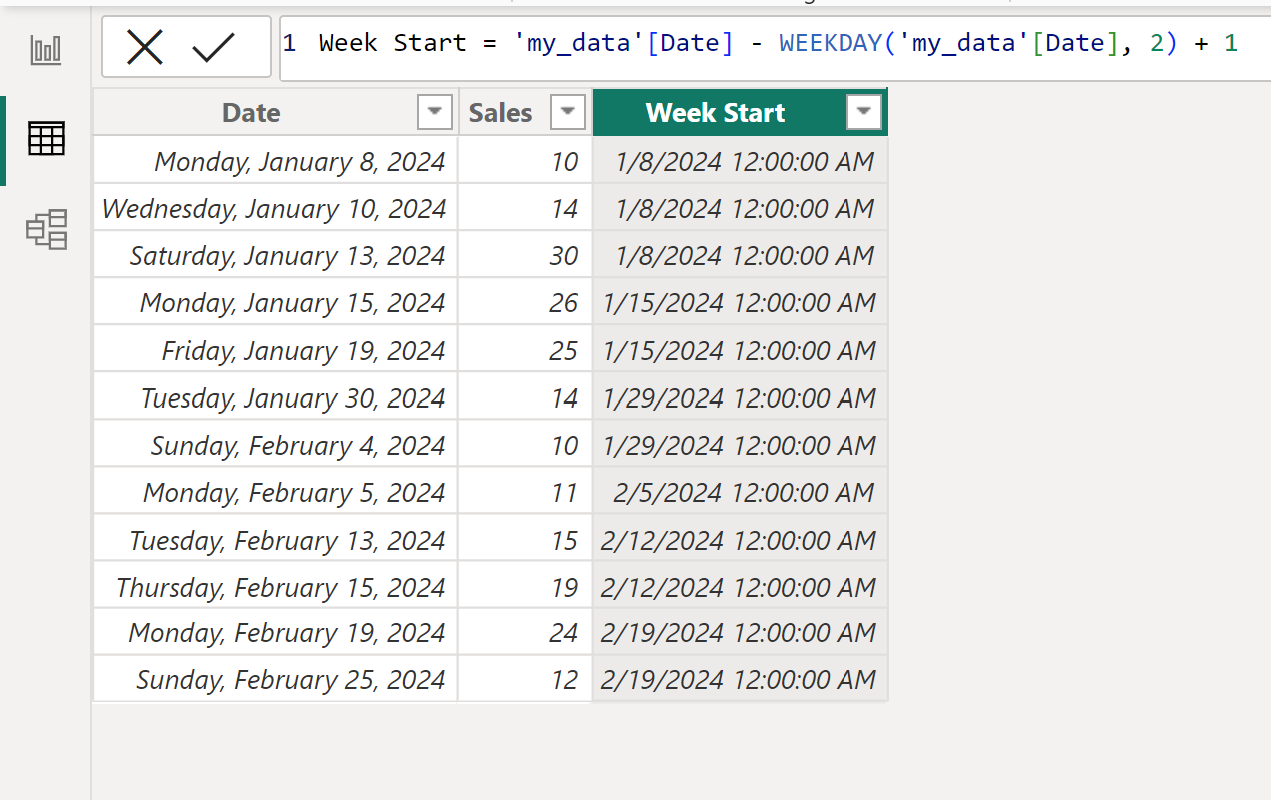
Task: Select cell Monday, February 5, 2024
Action: tap(275, 492)
